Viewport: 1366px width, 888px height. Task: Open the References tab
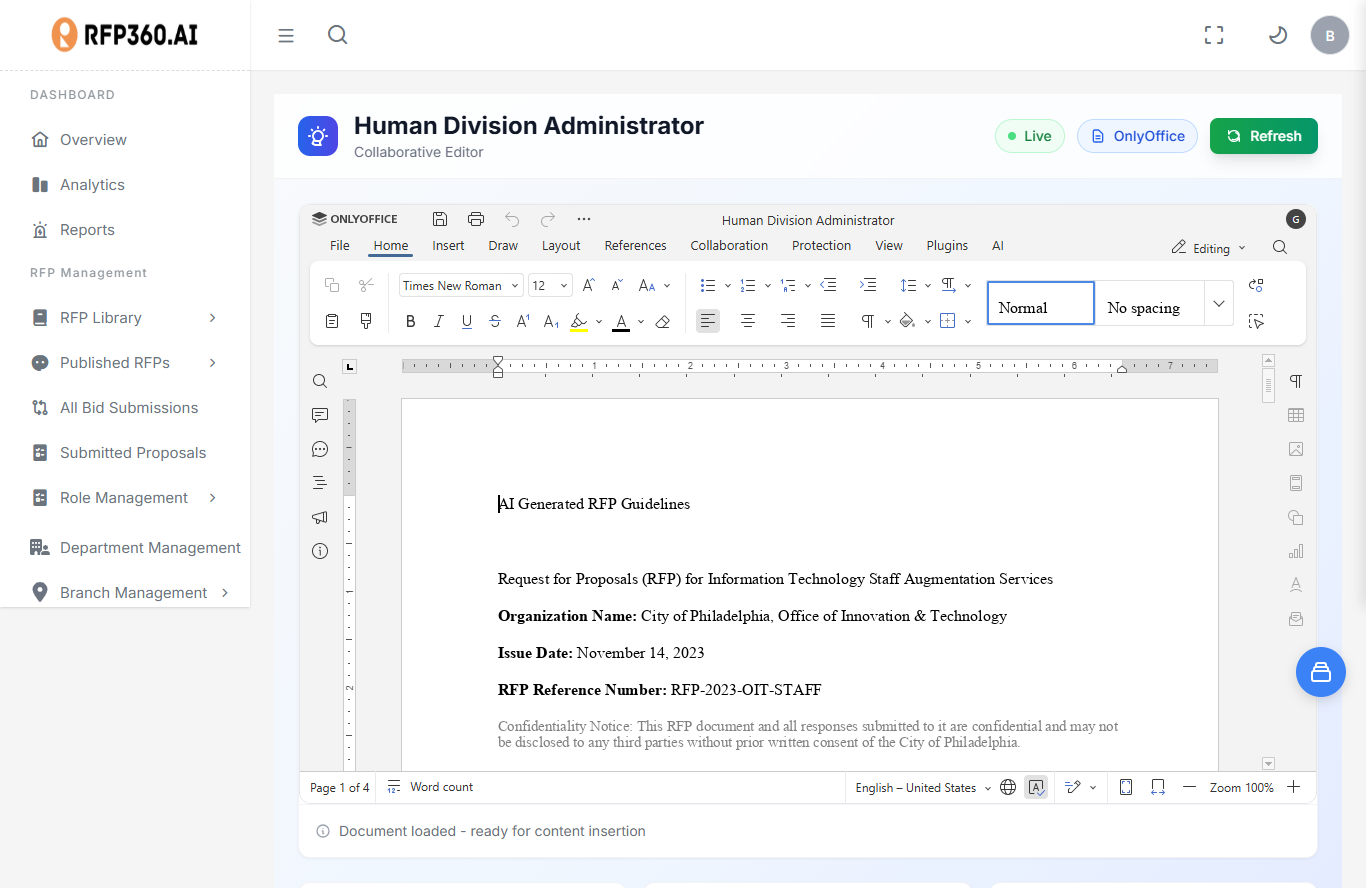click(635, 245)
